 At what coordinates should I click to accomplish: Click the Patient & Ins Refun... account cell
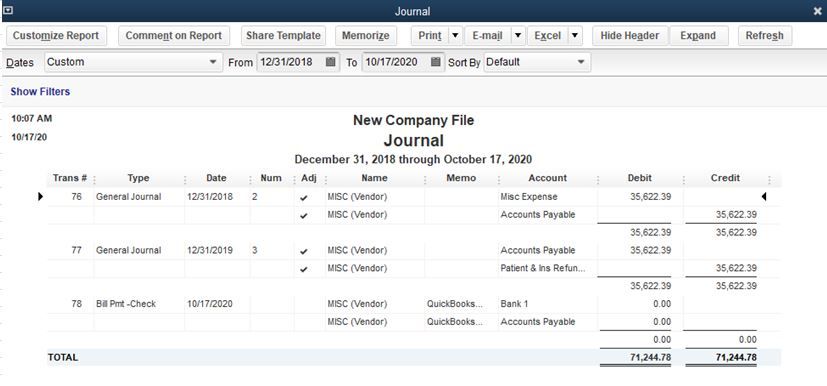tap(543, 268)
